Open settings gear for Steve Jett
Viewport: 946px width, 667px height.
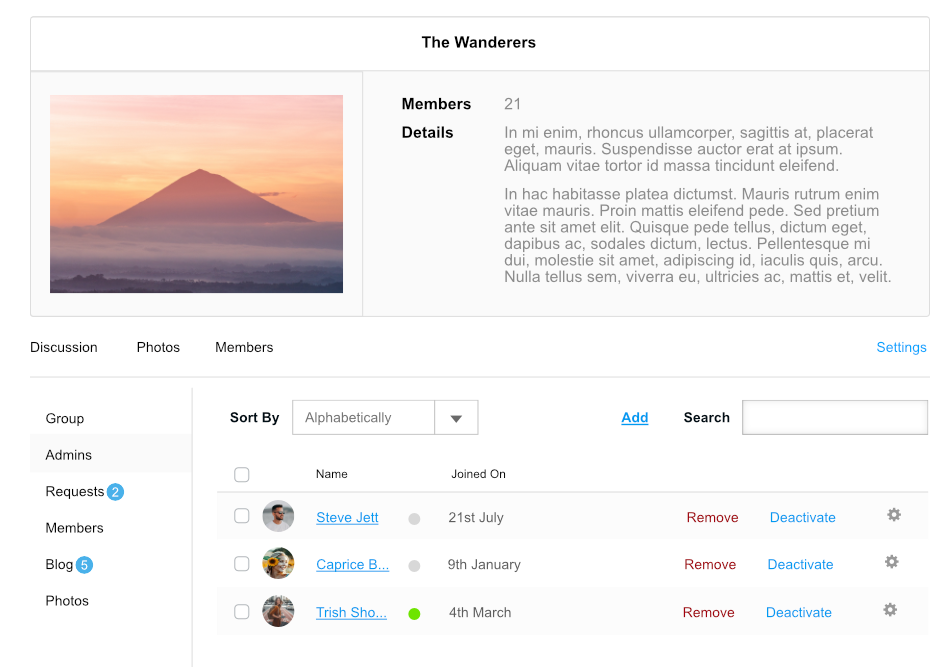point(894,515)
